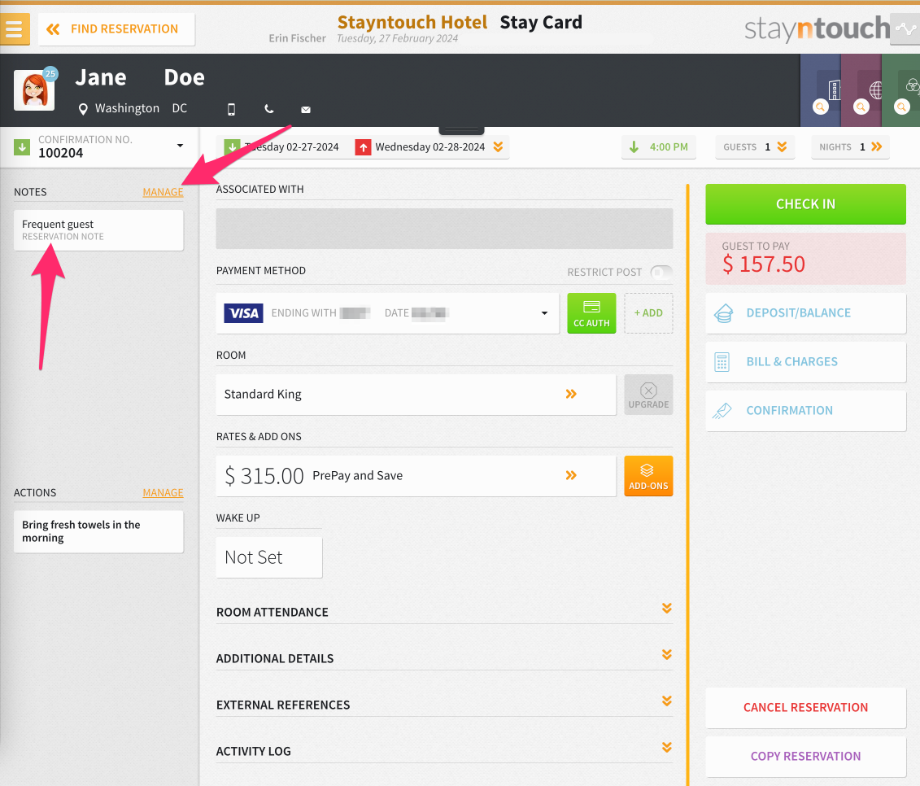Expand the Guests count chevron
920x786 pixels.
782,147
